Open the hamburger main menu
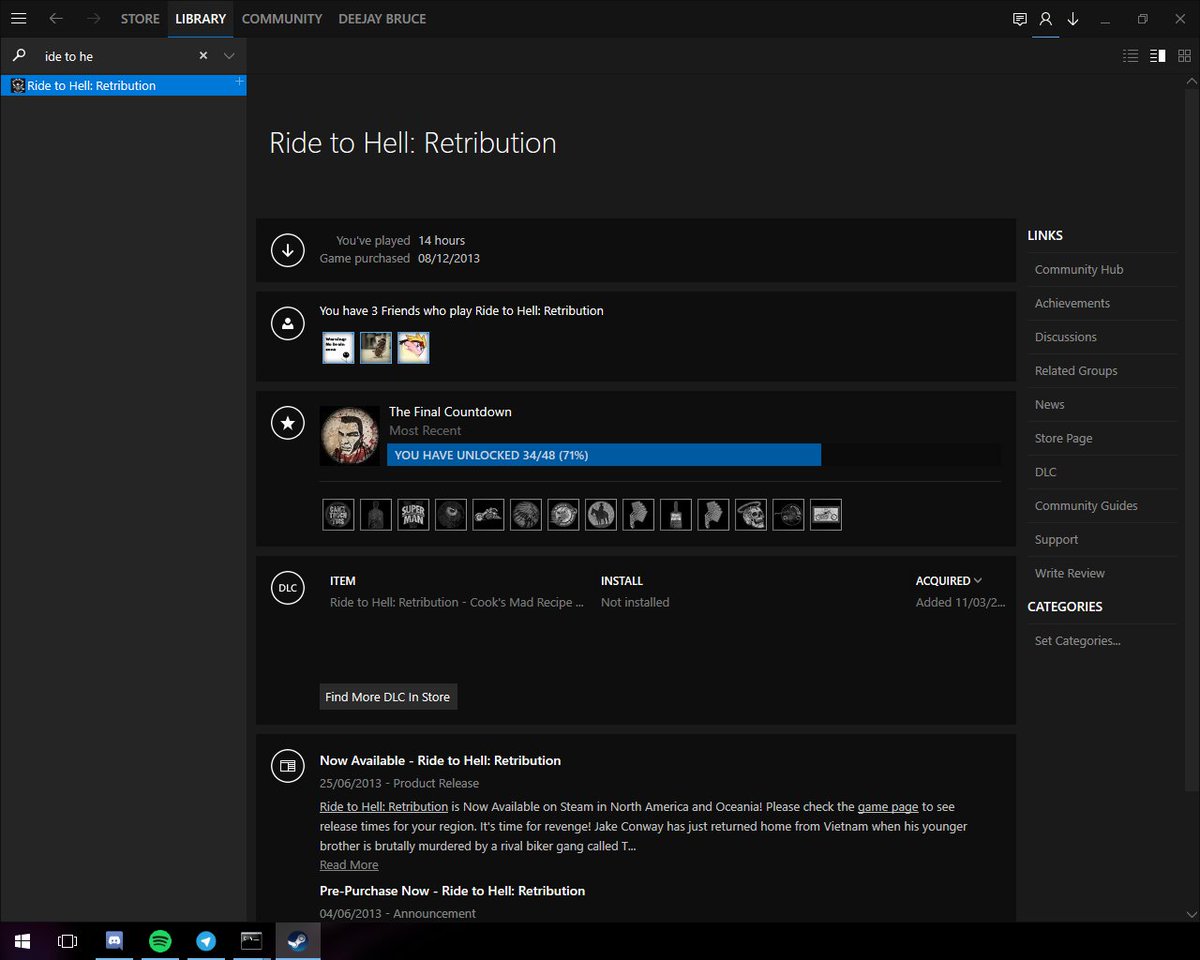Screen dimensions: 1200x960 18,19
